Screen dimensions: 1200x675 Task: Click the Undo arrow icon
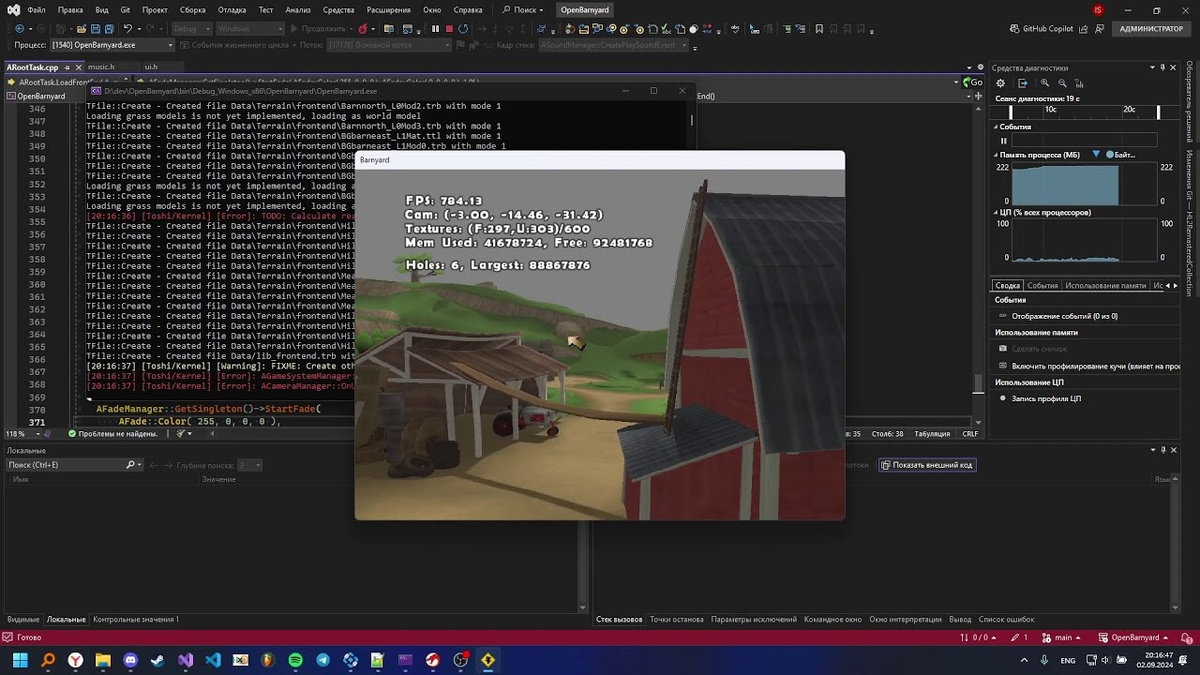point(127,29)
